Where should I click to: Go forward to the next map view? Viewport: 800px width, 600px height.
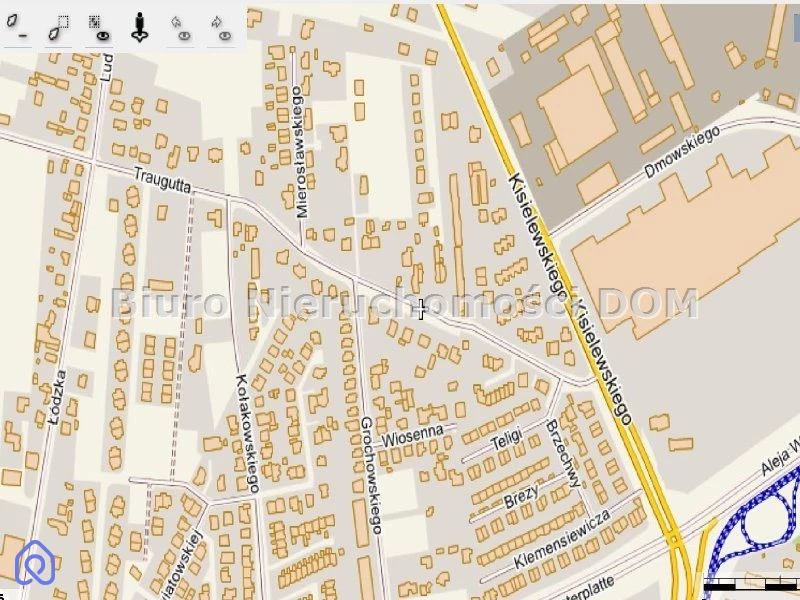[x=221, y=28]
